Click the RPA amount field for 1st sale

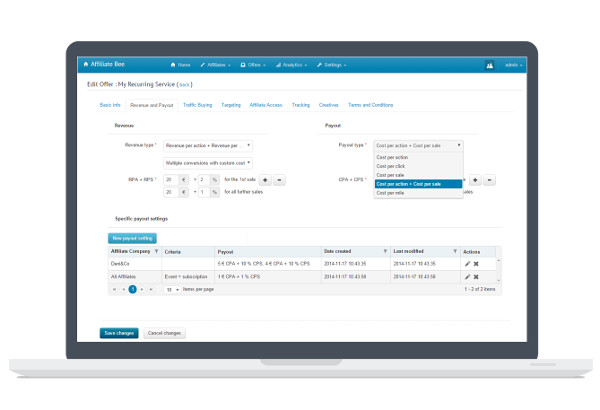click(171, 180)
